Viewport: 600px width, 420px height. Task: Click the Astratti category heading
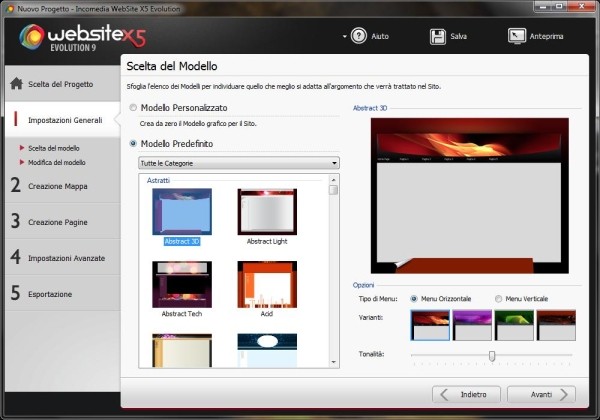click(158, 180)
